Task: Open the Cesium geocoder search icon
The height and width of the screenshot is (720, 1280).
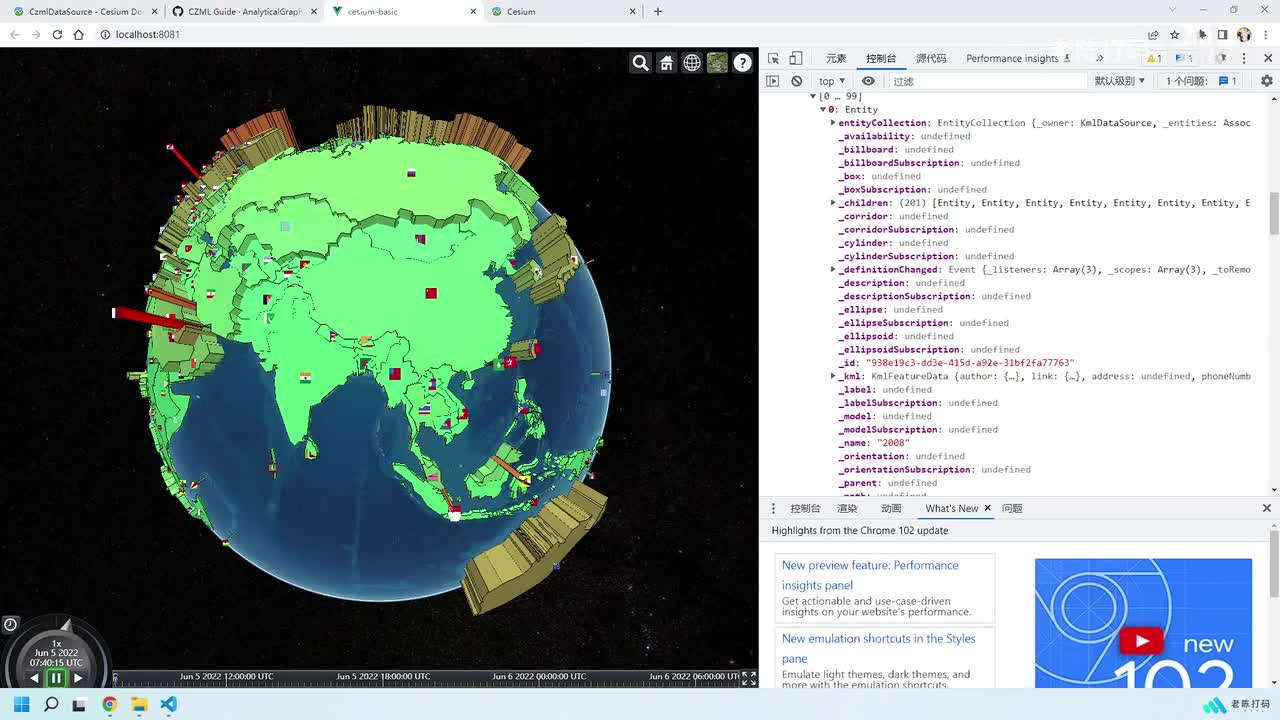Action: click(641, 63)
